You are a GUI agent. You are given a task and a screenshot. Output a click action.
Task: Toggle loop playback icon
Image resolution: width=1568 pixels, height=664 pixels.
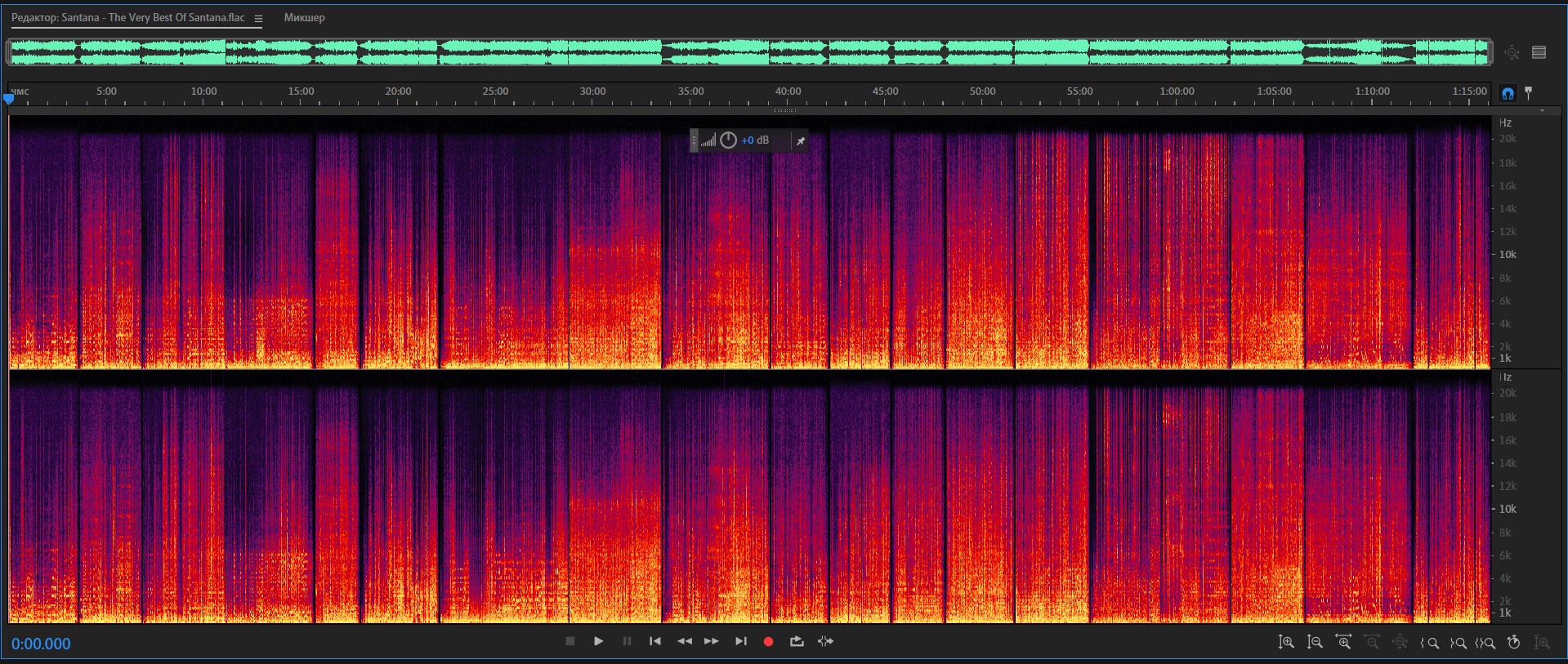coord(797,641)
